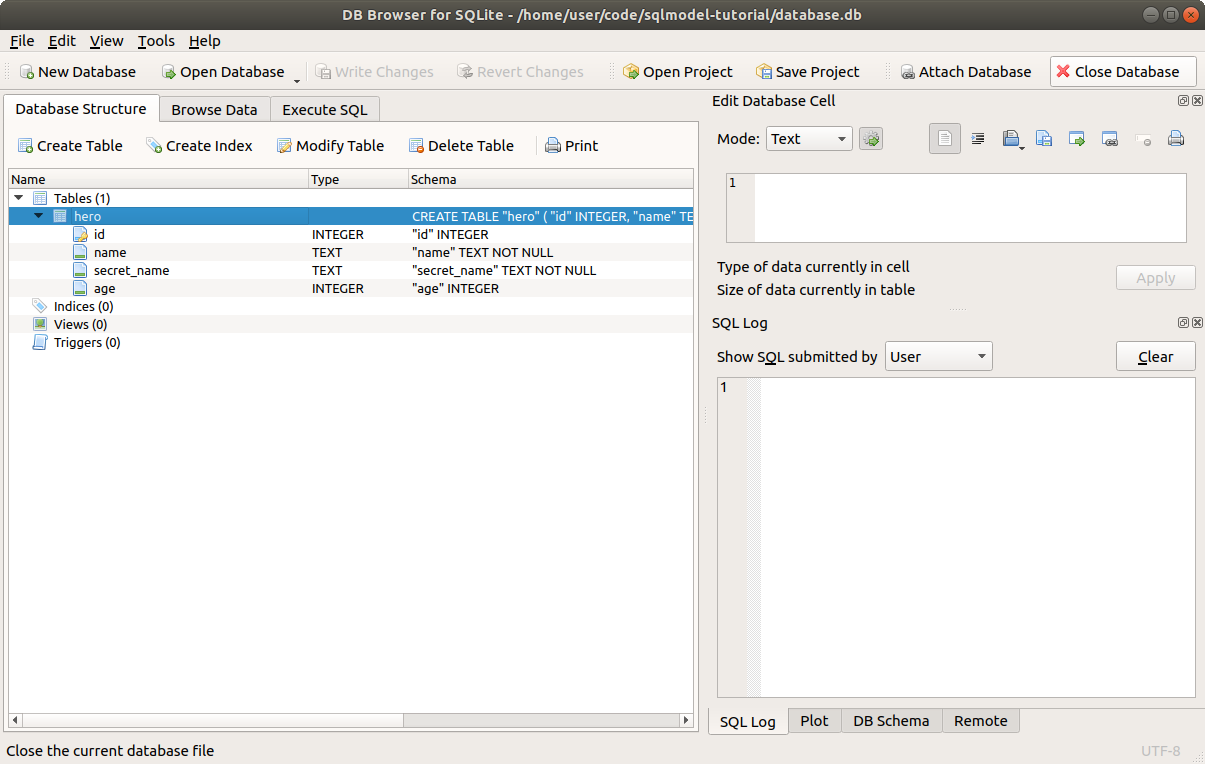
Task: Open the Mode dropdown showing Text
Action: coord(809,139)
